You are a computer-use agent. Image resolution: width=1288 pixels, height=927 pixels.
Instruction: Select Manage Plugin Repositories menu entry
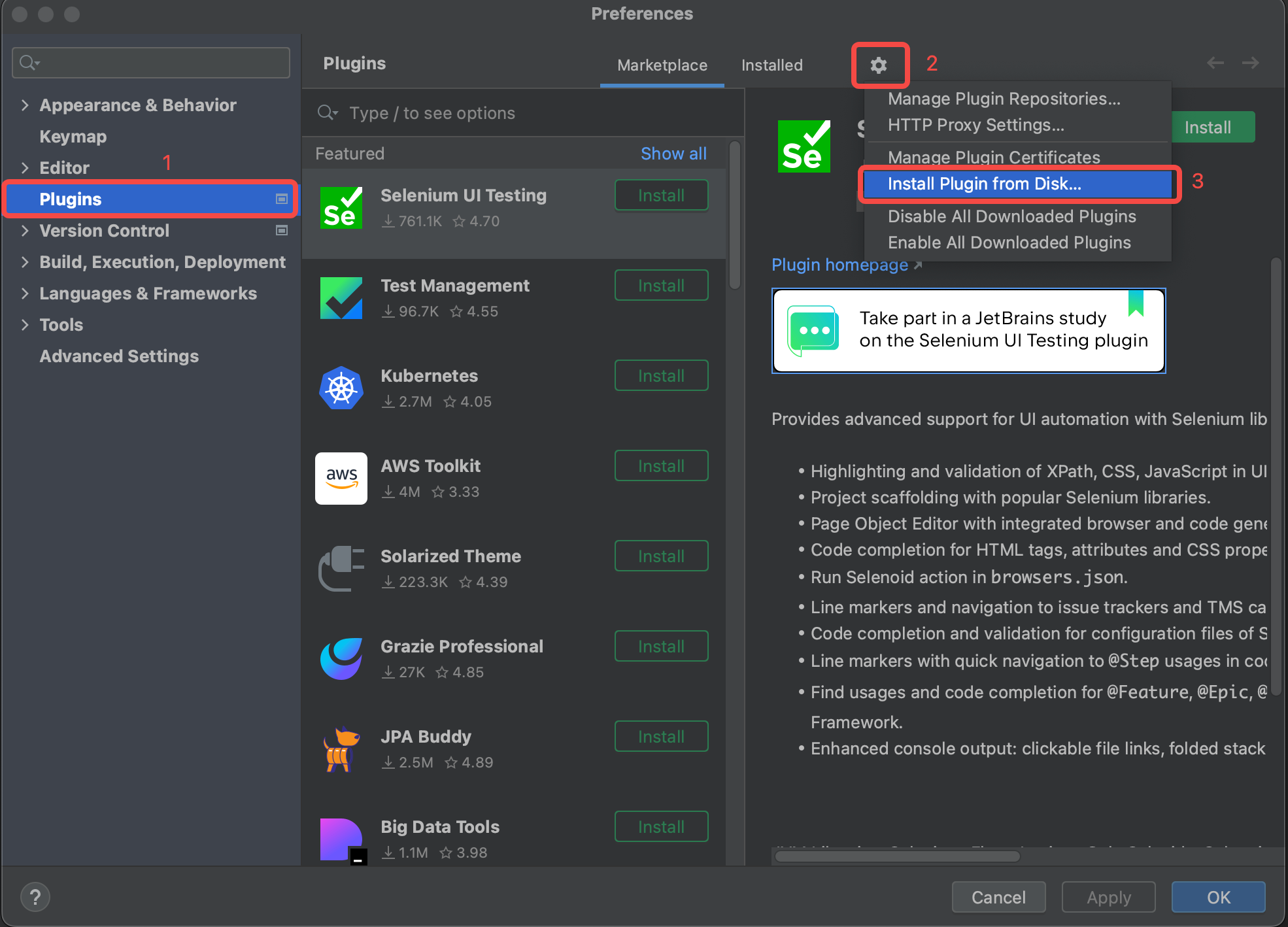tap(1004, 99)
